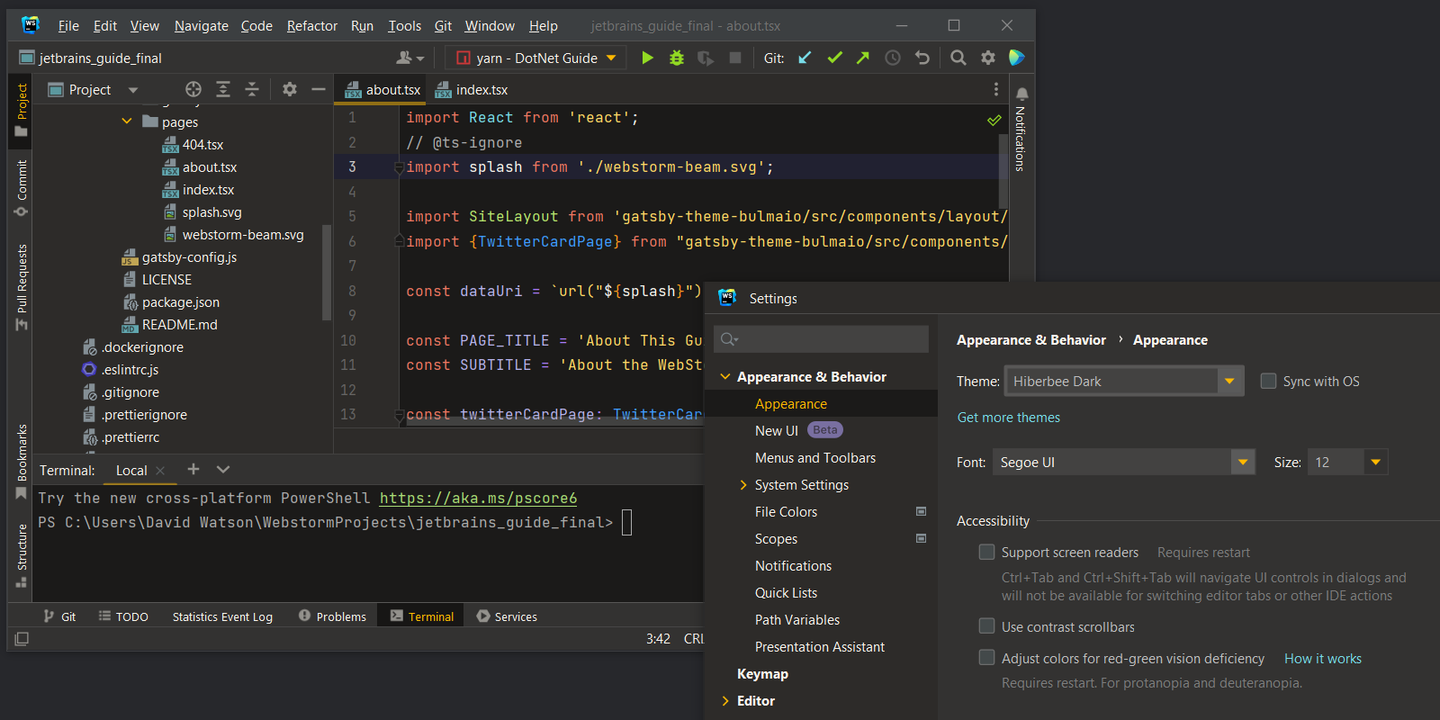Open the Refactor menu

pos(311,25)
